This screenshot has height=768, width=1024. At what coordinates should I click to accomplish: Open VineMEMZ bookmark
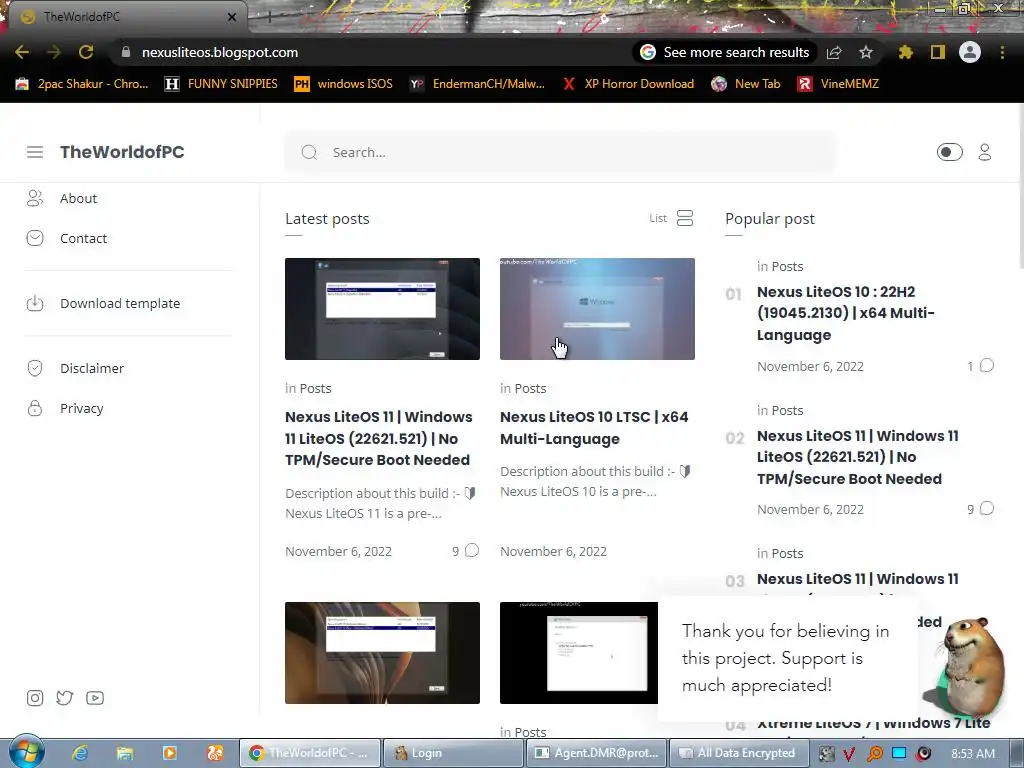pos(839,84)
